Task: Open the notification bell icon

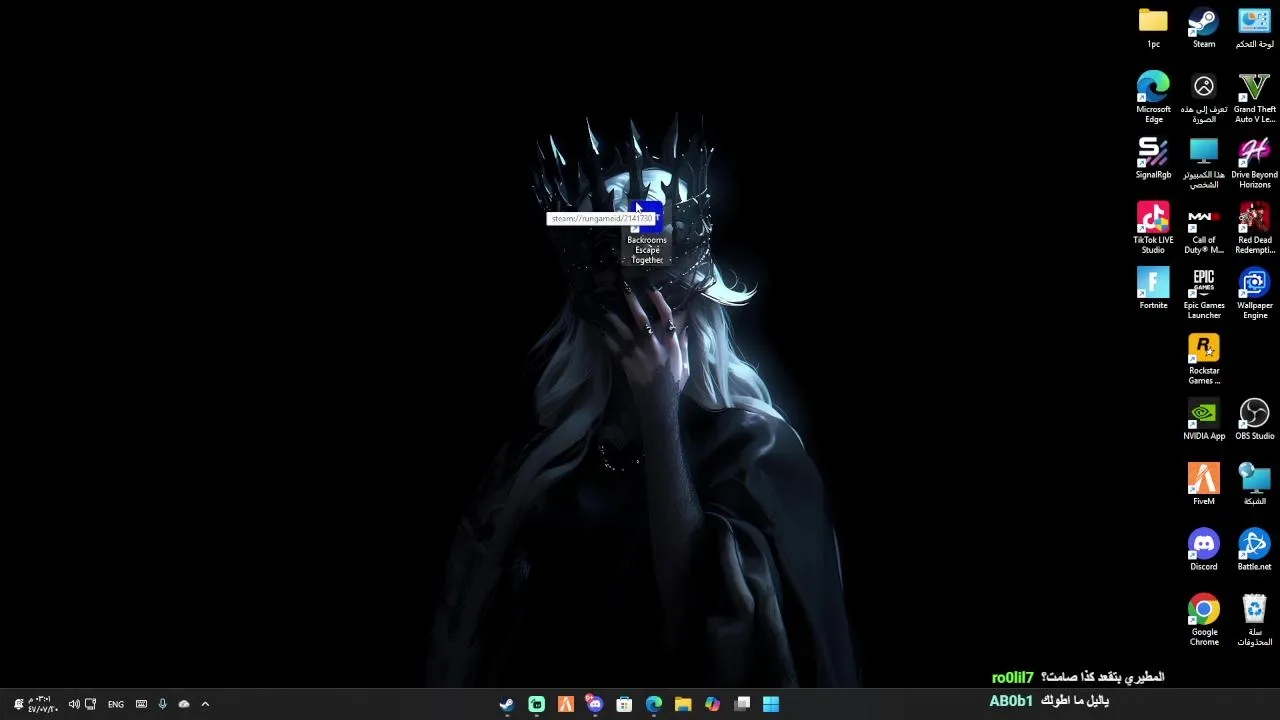Action: click(18, 704)
